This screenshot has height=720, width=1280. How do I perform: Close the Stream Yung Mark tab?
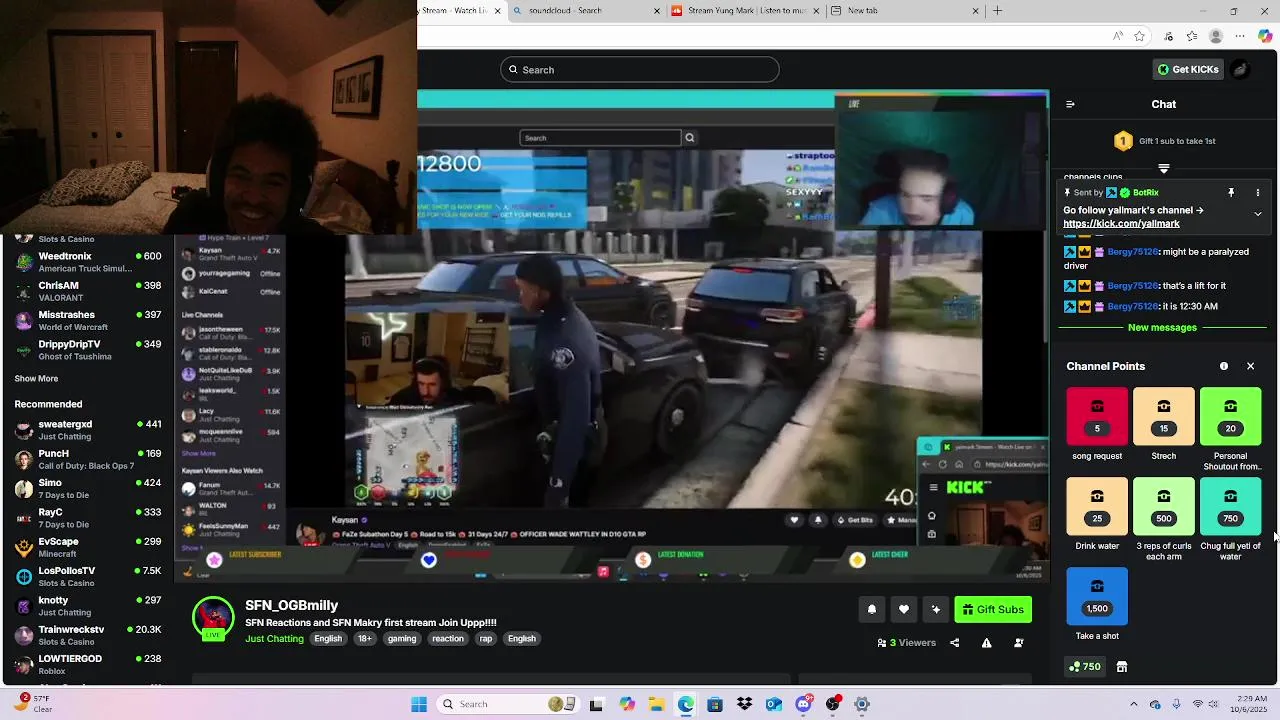pyautogui.click(x=816, y=11)
